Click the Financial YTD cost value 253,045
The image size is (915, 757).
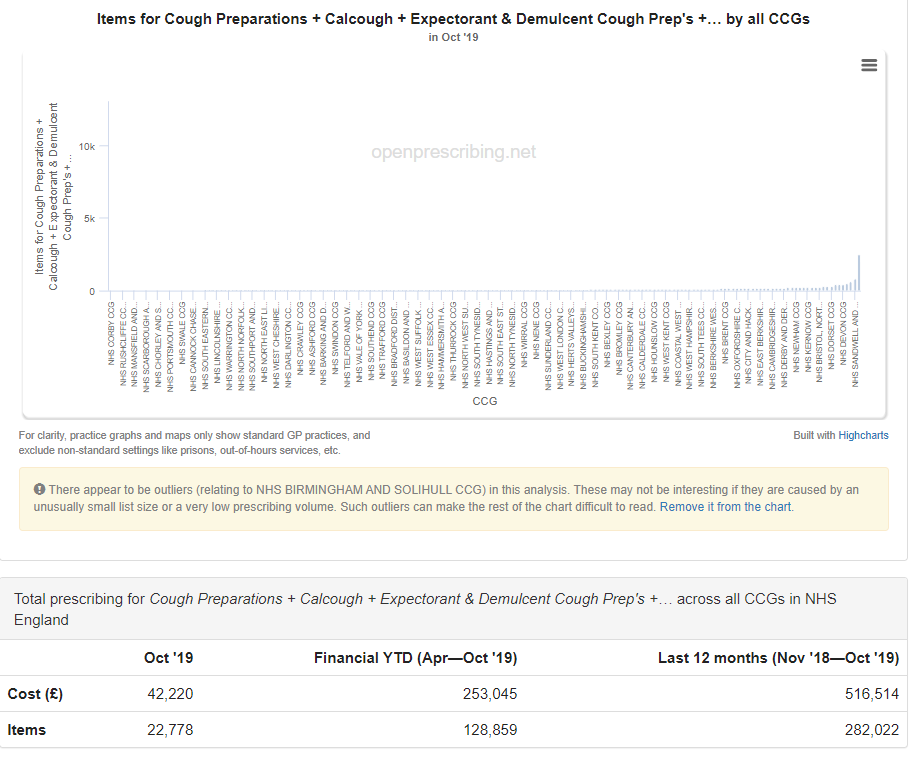click(x=490, y=693)
